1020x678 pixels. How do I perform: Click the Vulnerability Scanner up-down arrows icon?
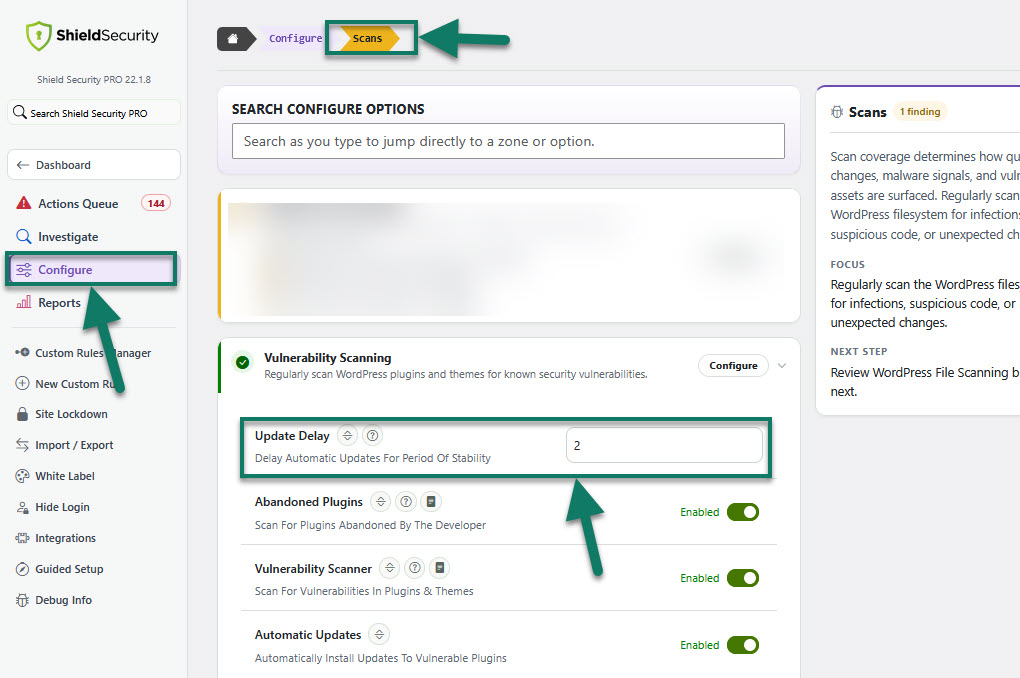[x=390, y=568]
